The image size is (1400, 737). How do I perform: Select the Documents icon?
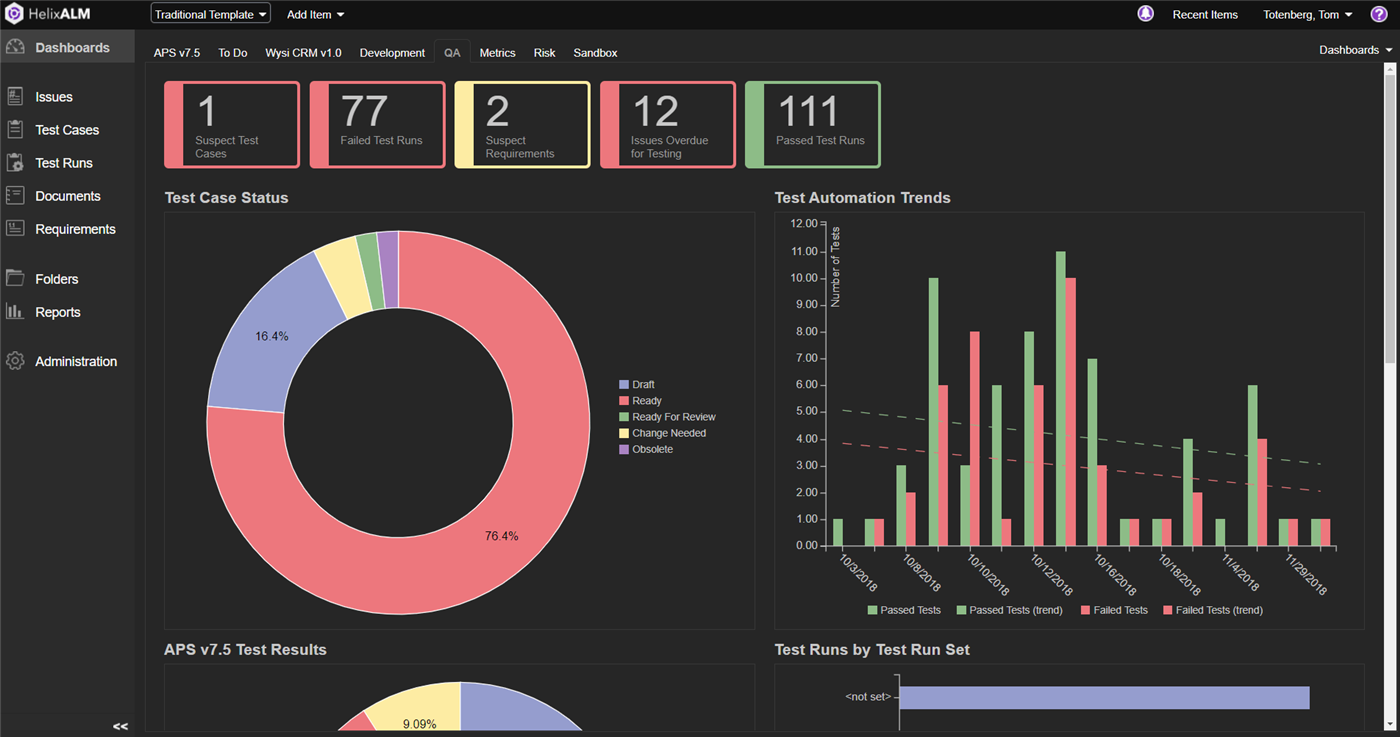click(x=15, y=196)
